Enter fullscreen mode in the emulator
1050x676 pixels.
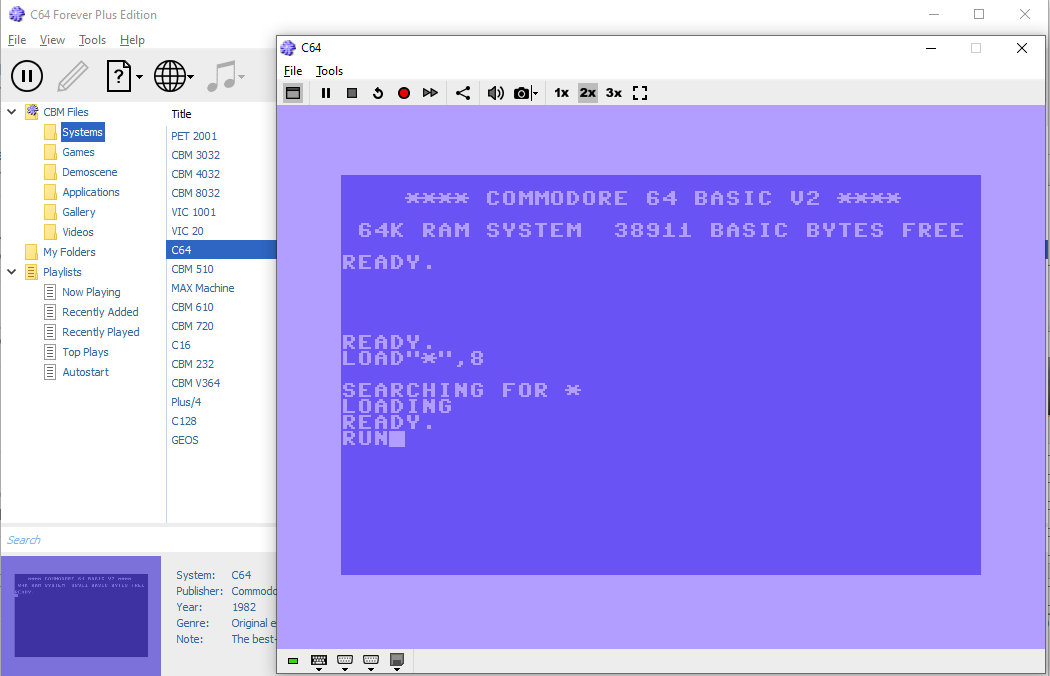pos(641,93)
